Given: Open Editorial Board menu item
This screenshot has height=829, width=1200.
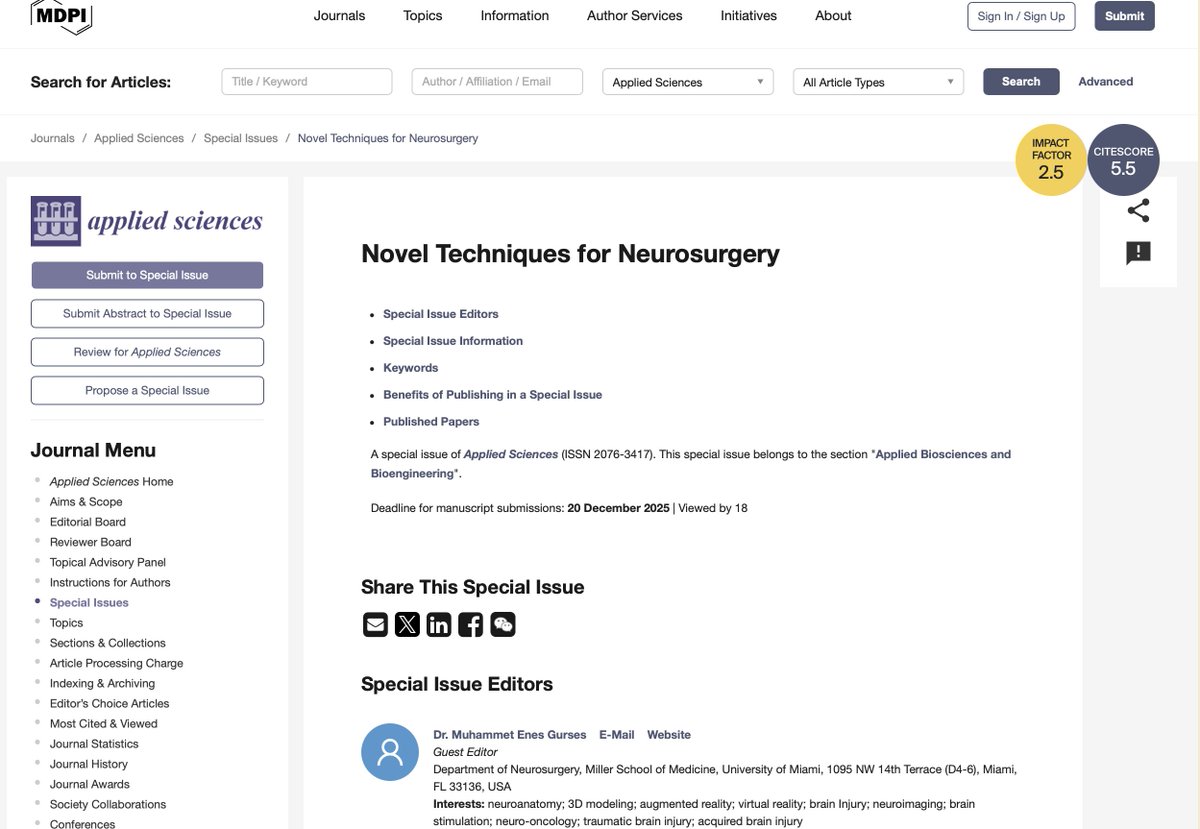Looking at the screenshot, I should click(x=88, y=522).
